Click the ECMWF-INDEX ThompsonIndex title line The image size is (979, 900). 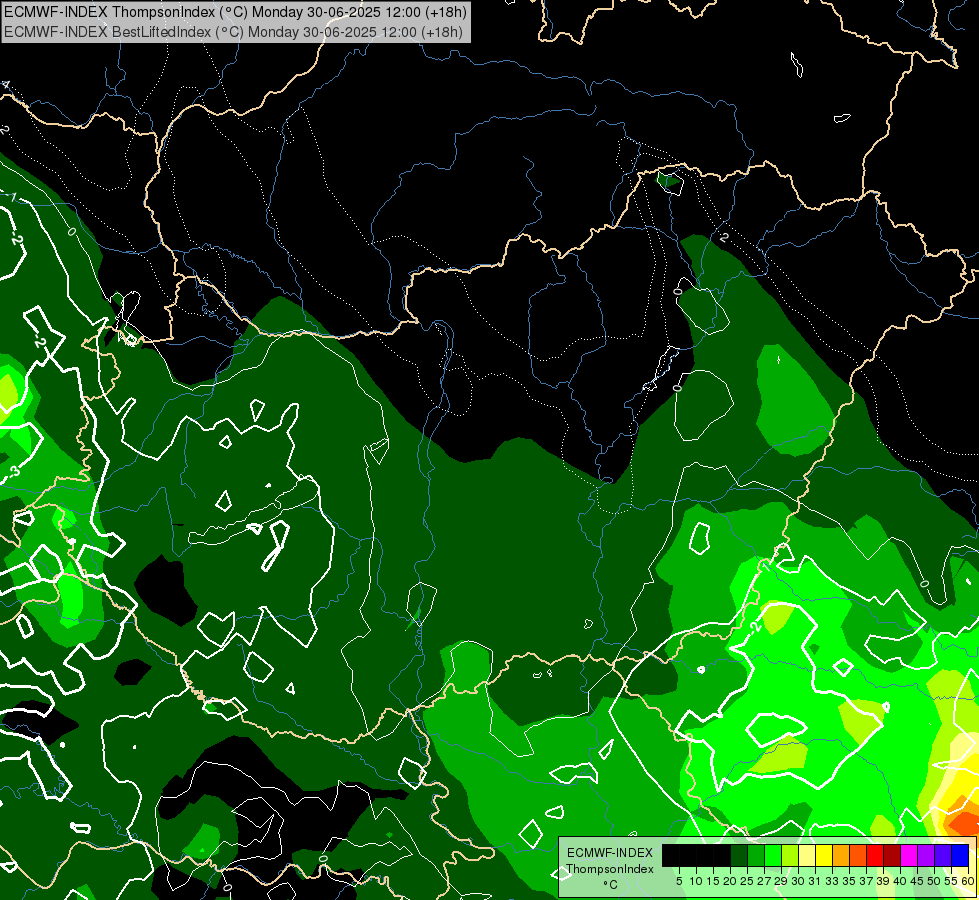(235, 12)
